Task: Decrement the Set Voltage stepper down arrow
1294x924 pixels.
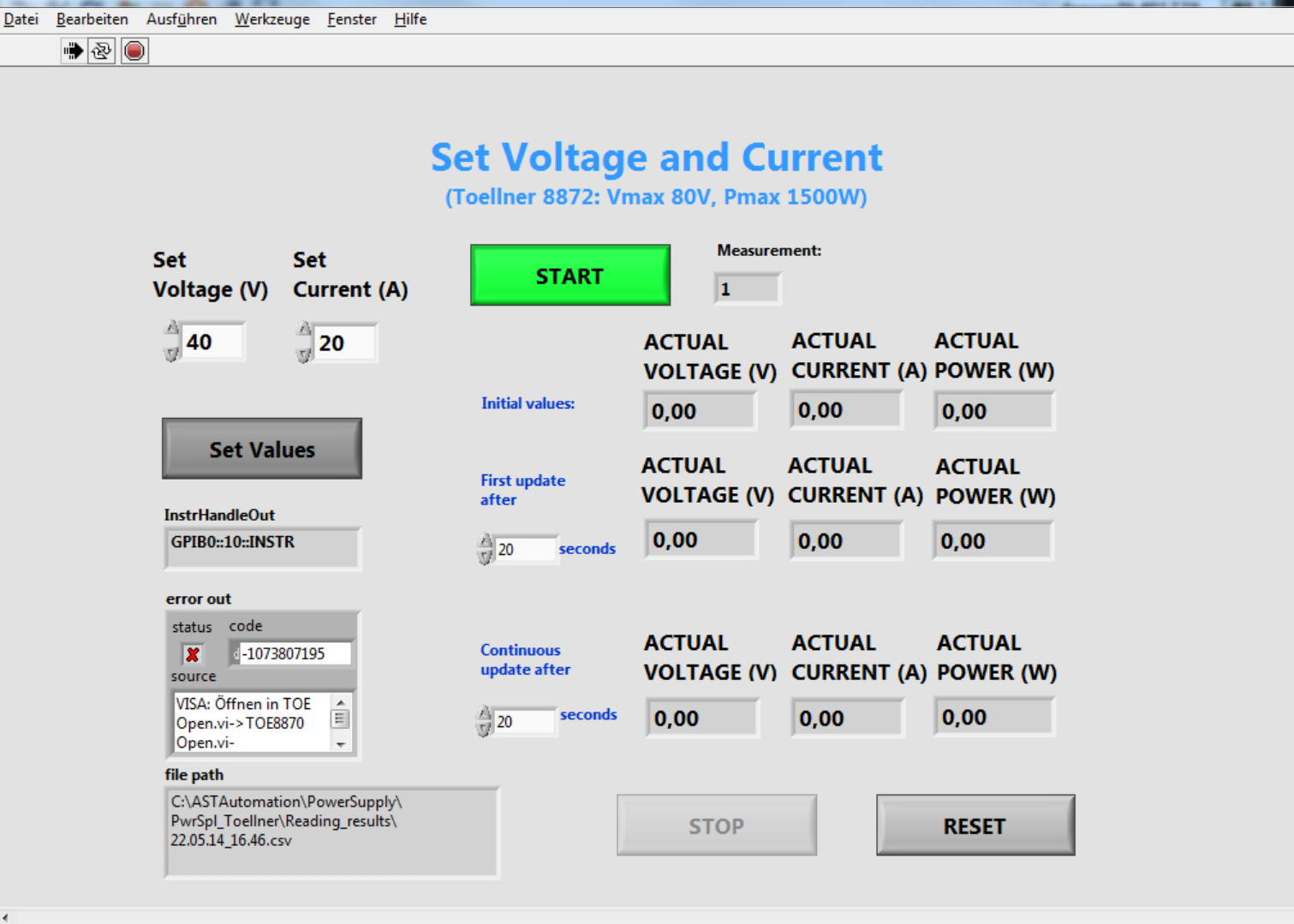Action: pyautogui.click(x=172, y=353)
